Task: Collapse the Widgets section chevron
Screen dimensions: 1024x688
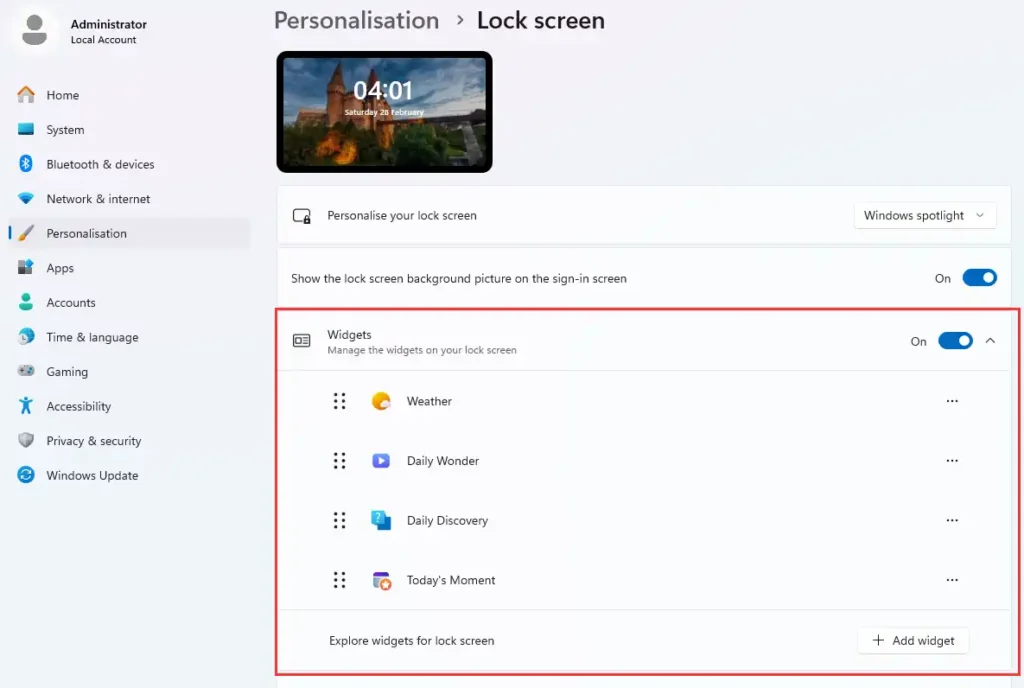Action: (x=990, y=341)
